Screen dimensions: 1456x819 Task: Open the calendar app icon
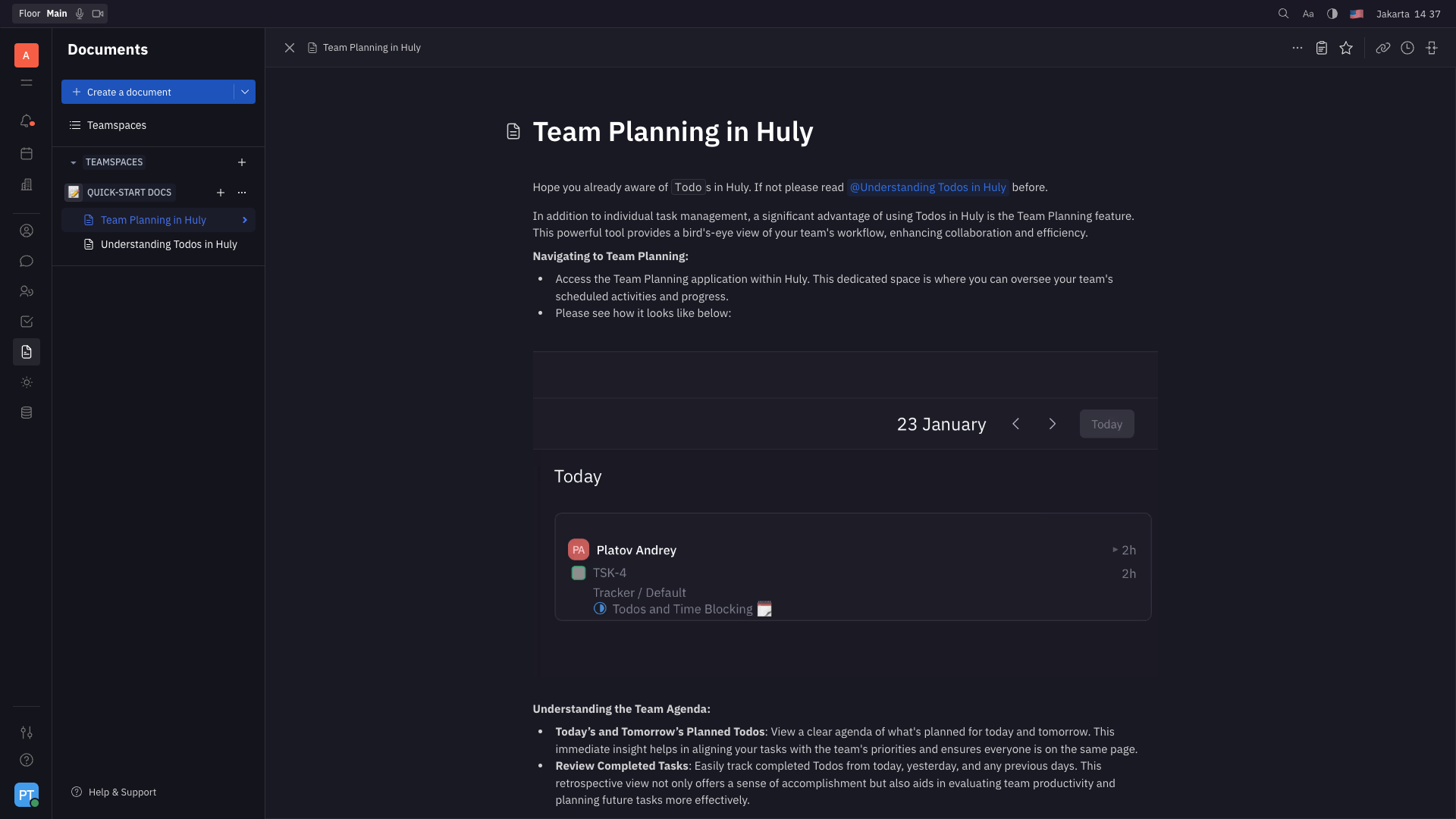coord(27,154)
